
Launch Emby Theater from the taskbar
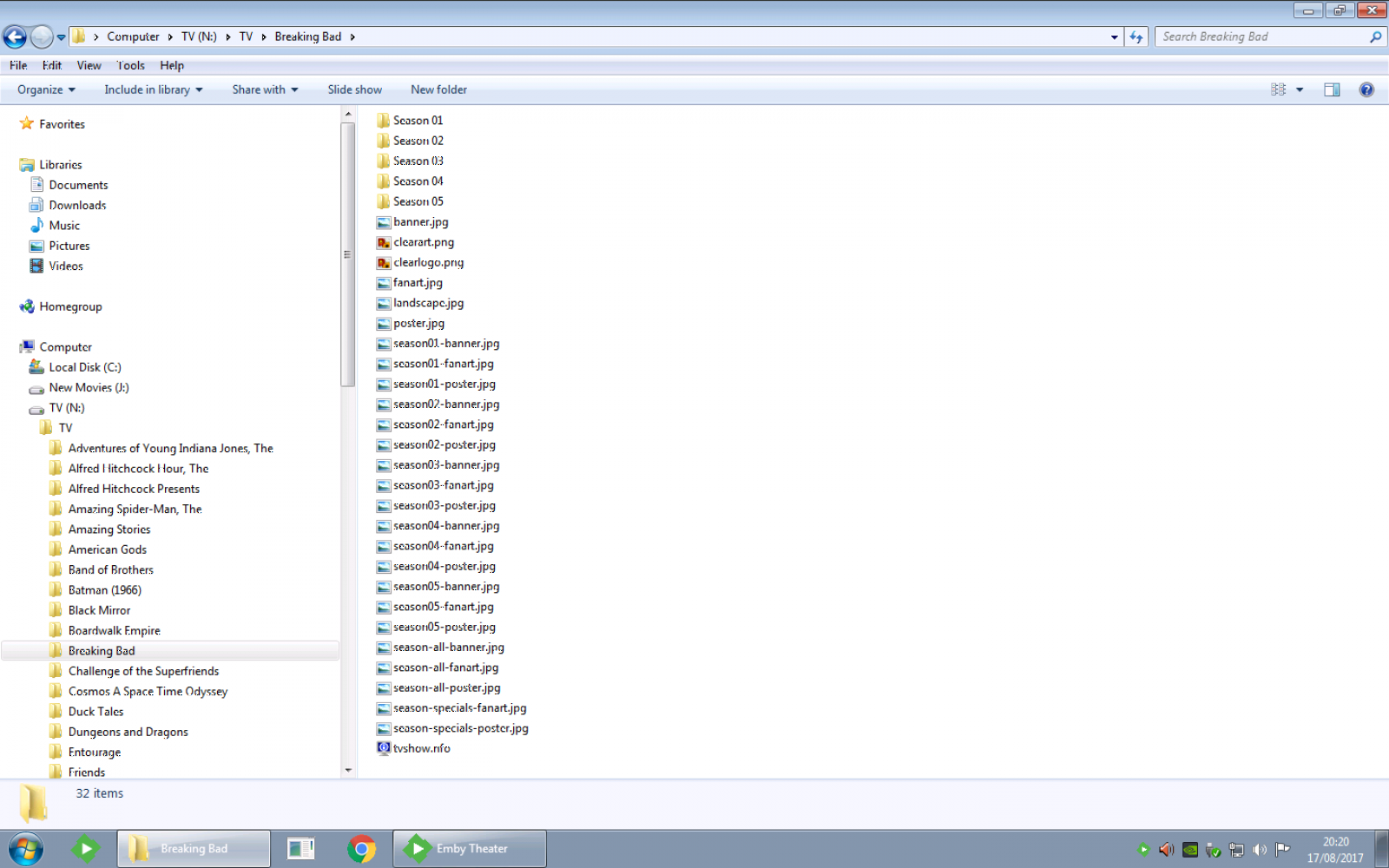point(469,848)
